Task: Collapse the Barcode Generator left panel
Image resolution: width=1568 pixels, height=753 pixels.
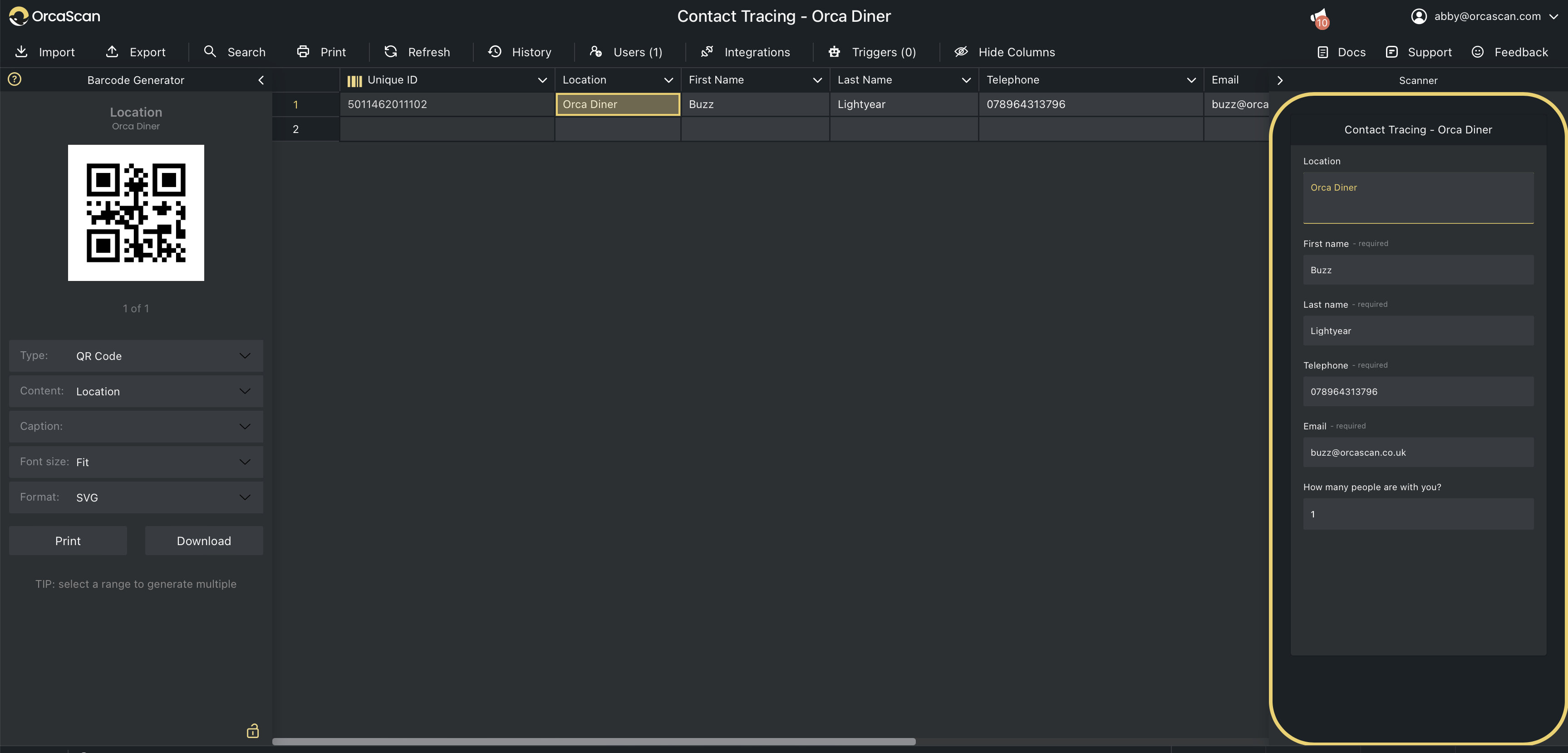Action: click(261, 80)
